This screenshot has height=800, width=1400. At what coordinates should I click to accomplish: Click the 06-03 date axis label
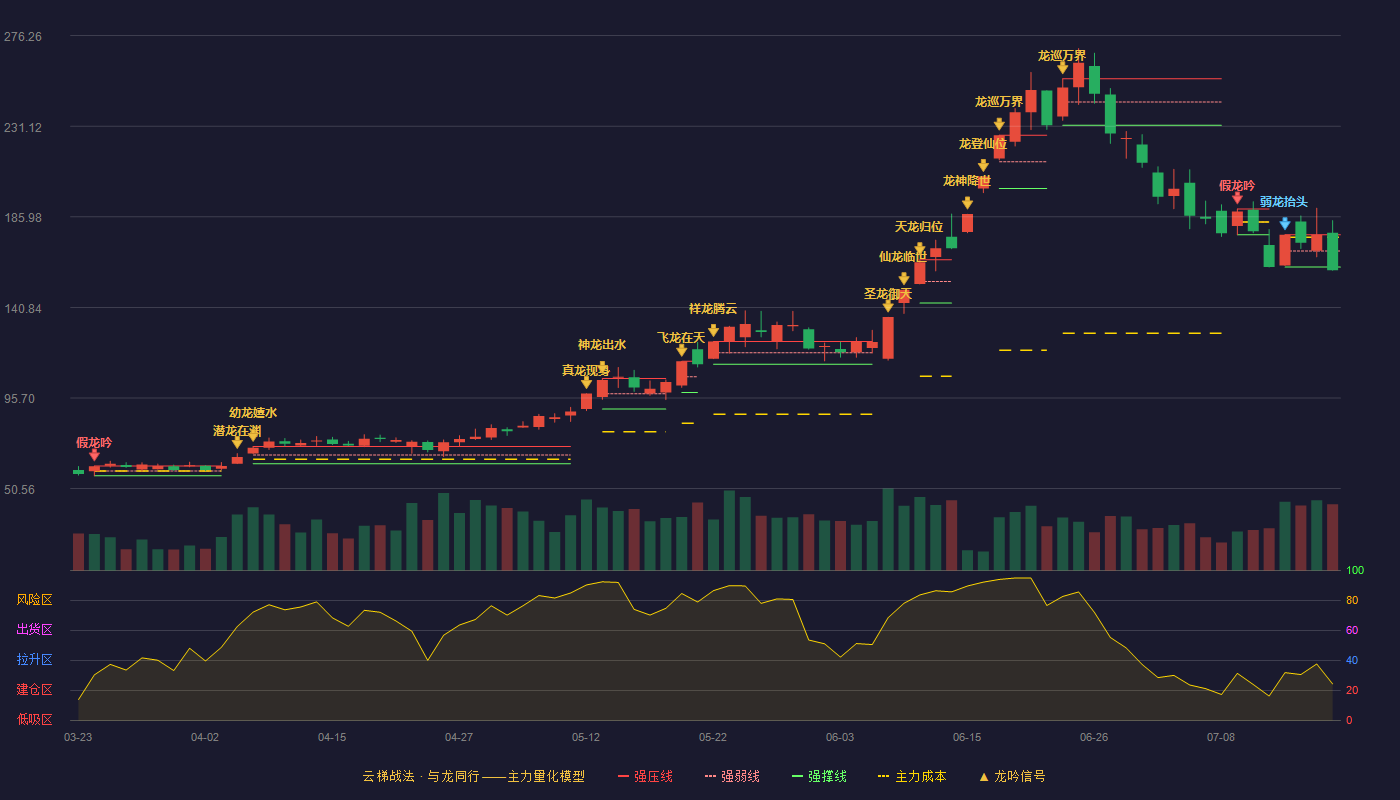click(840, 737)
